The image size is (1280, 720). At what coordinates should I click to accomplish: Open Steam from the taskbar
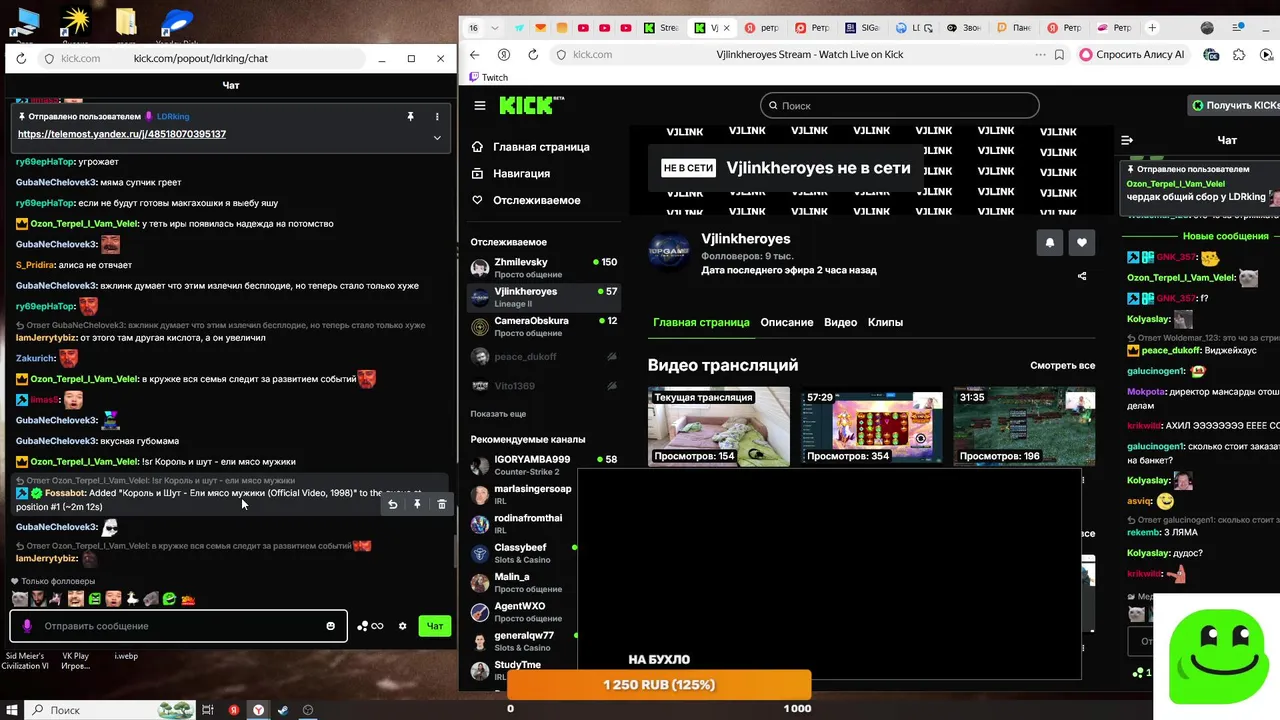point(283,710)
